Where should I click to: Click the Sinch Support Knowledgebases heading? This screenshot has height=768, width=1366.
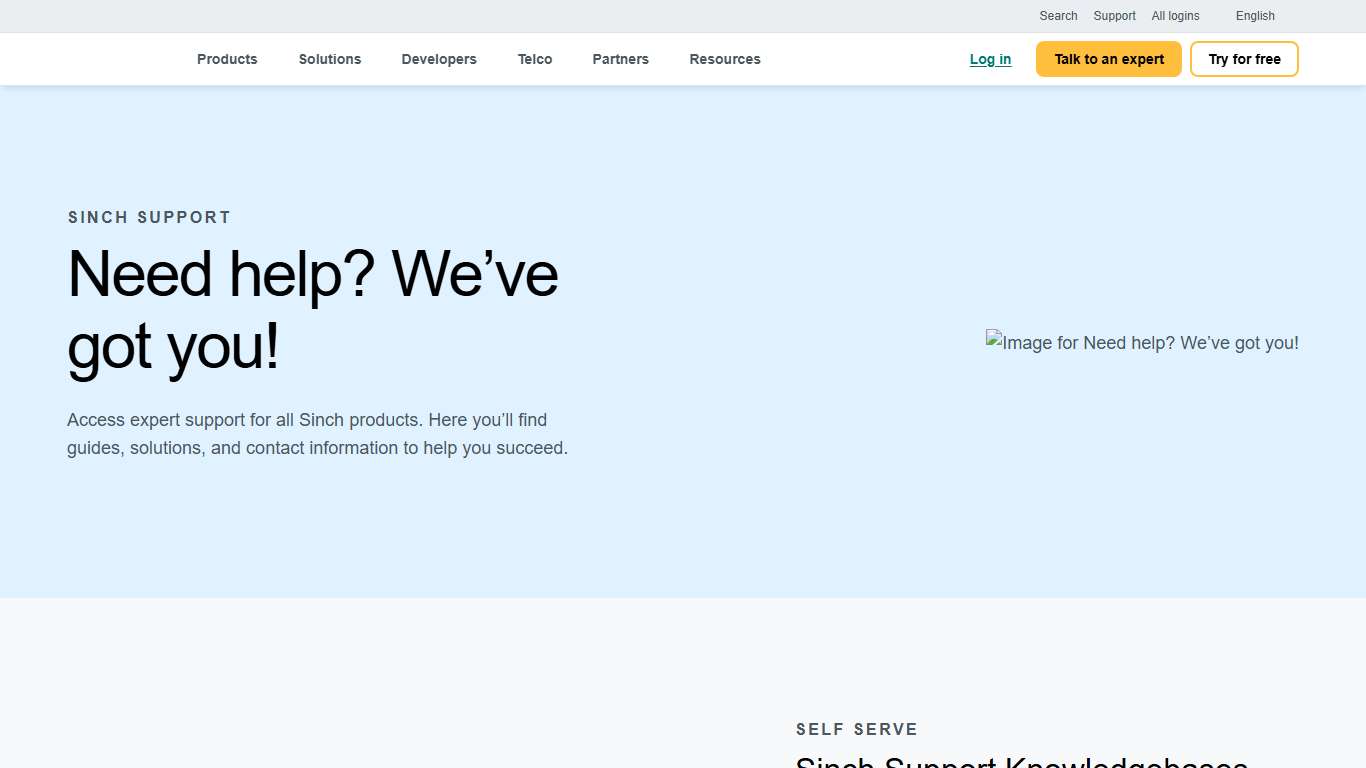[x=1021, y=761]
